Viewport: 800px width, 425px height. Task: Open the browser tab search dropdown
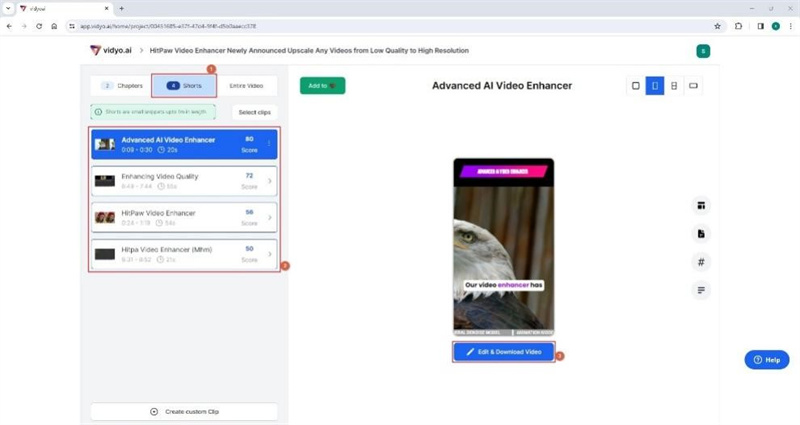(8, 9)
